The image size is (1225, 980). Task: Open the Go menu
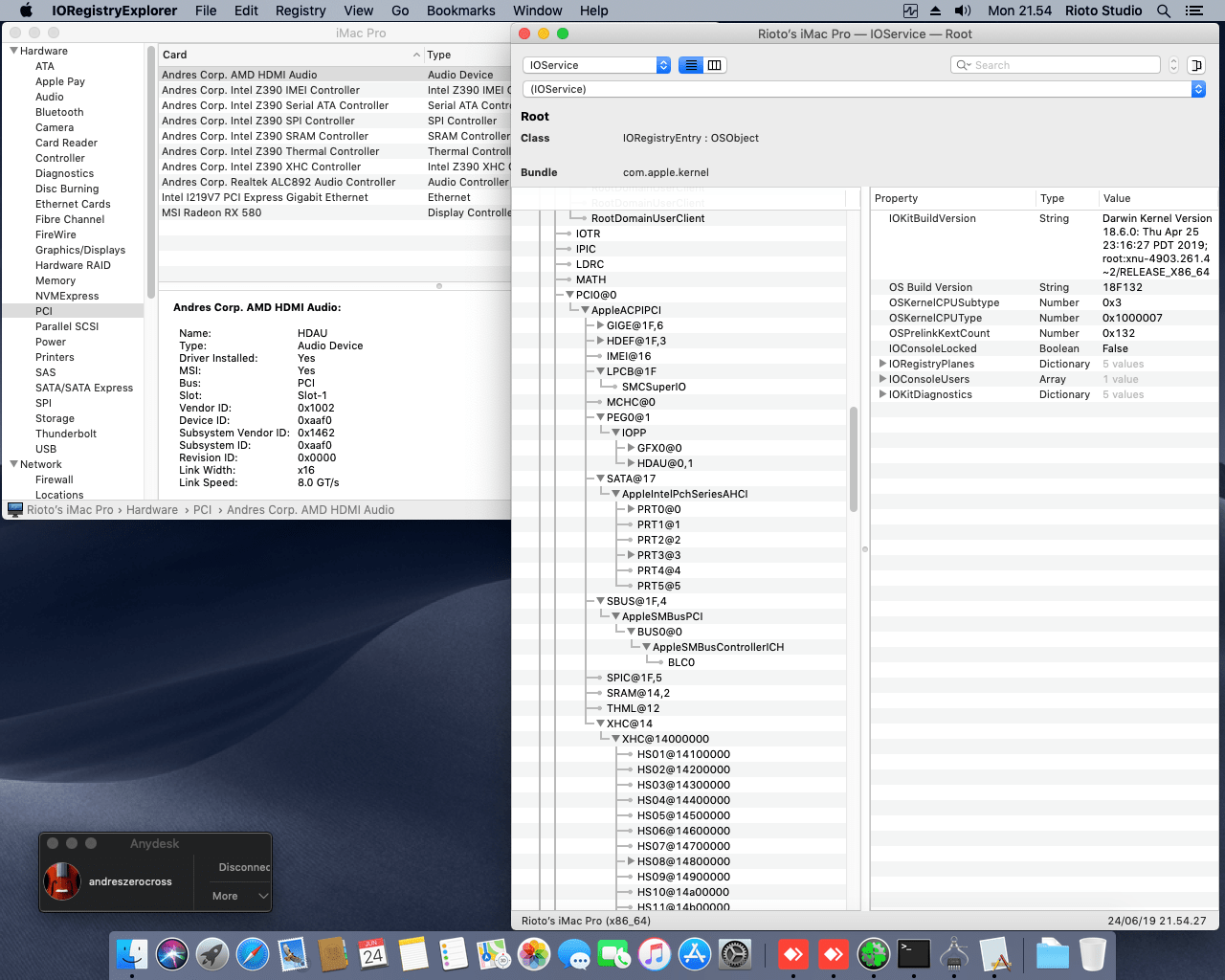(x=400, y=11)
